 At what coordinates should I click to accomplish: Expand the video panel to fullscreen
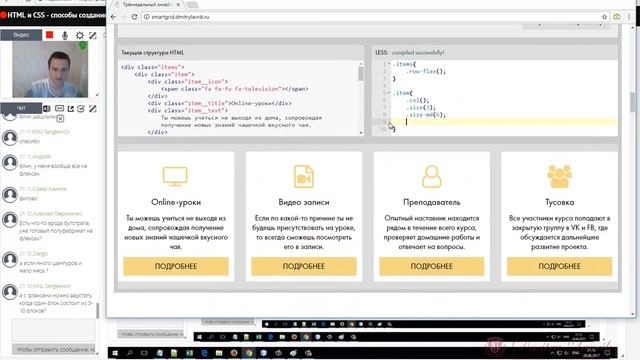coord(93,36)
